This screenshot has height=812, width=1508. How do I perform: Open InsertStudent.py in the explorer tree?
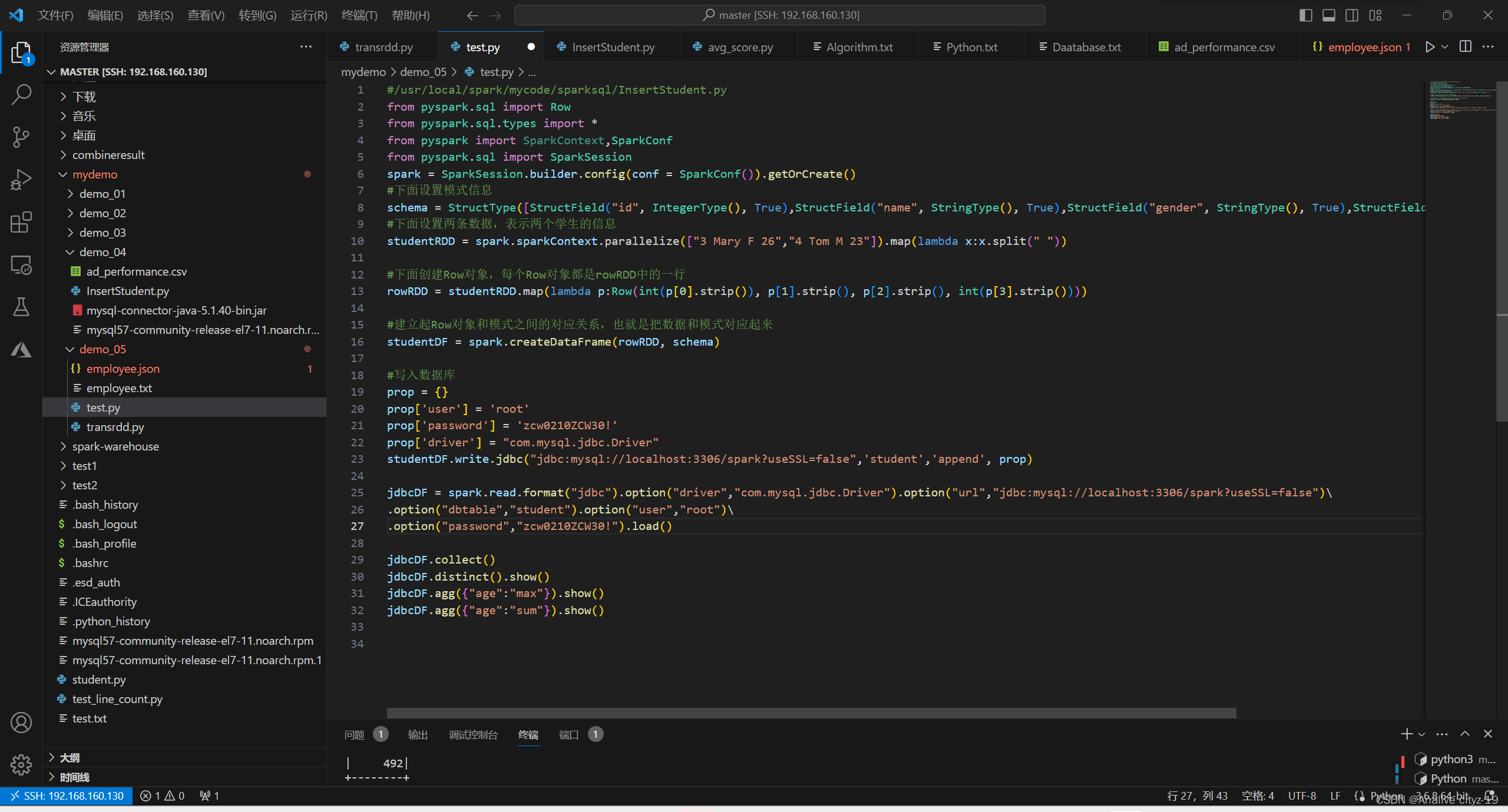click(x=184, y=291)
